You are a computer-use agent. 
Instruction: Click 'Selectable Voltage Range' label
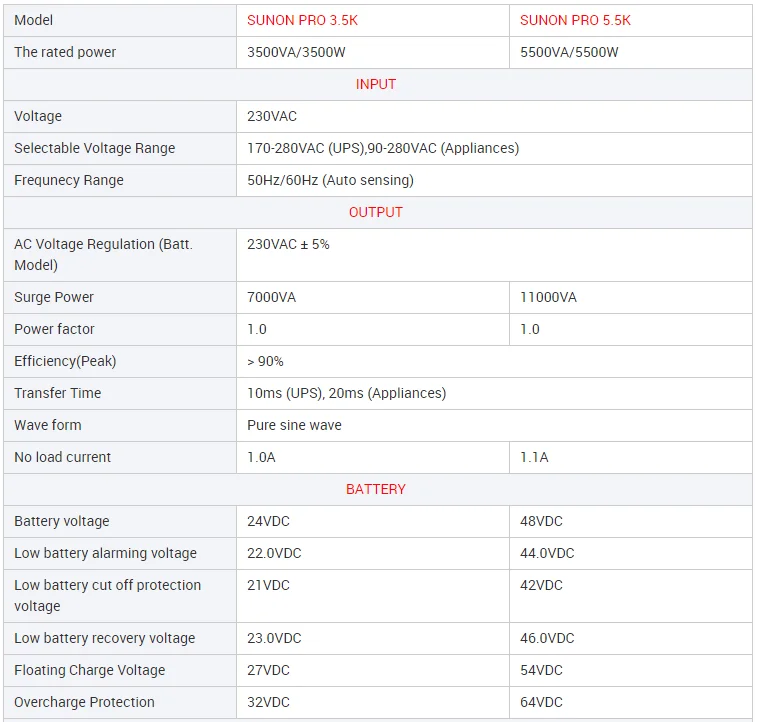coord(94,148)
